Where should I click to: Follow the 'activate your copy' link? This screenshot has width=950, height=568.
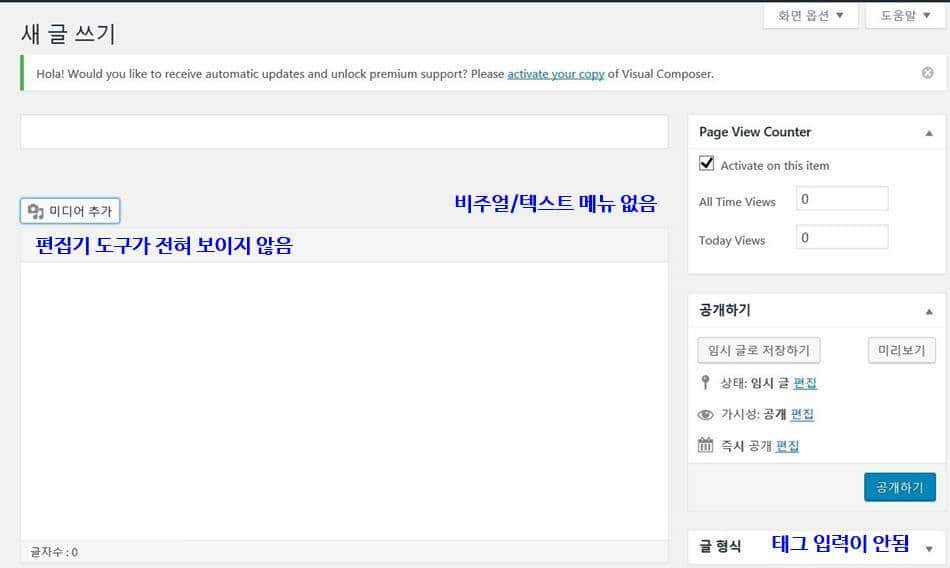(556, 74)
